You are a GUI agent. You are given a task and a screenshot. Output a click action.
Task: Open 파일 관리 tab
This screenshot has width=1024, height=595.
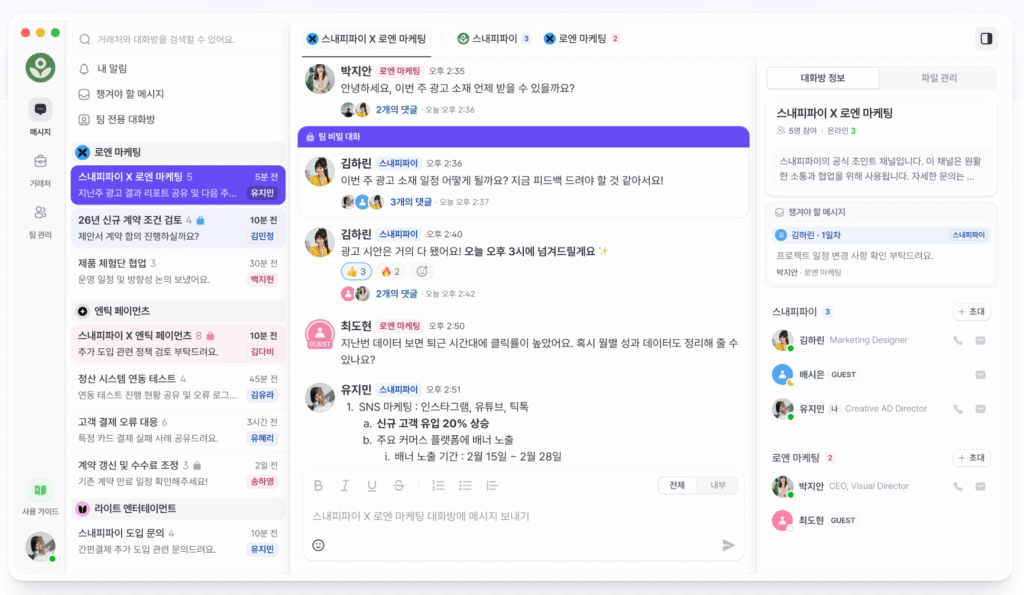pos(938,78)
